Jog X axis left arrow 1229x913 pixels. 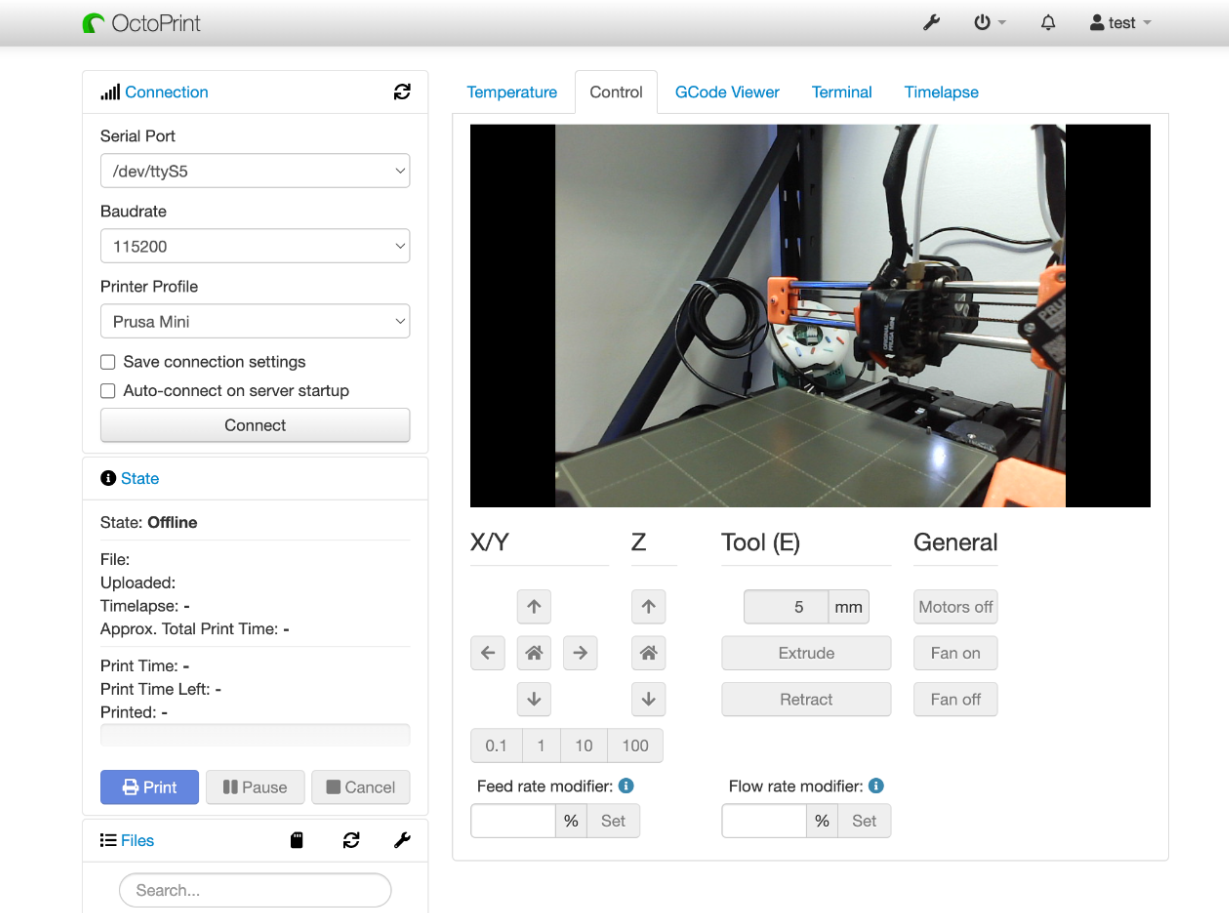[488, 653]
